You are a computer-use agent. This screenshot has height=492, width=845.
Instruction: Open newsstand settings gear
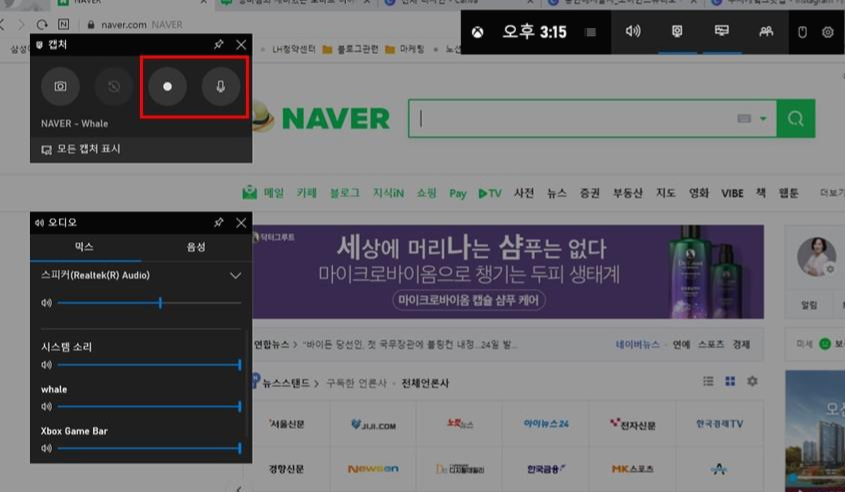[x=752, y=381]
